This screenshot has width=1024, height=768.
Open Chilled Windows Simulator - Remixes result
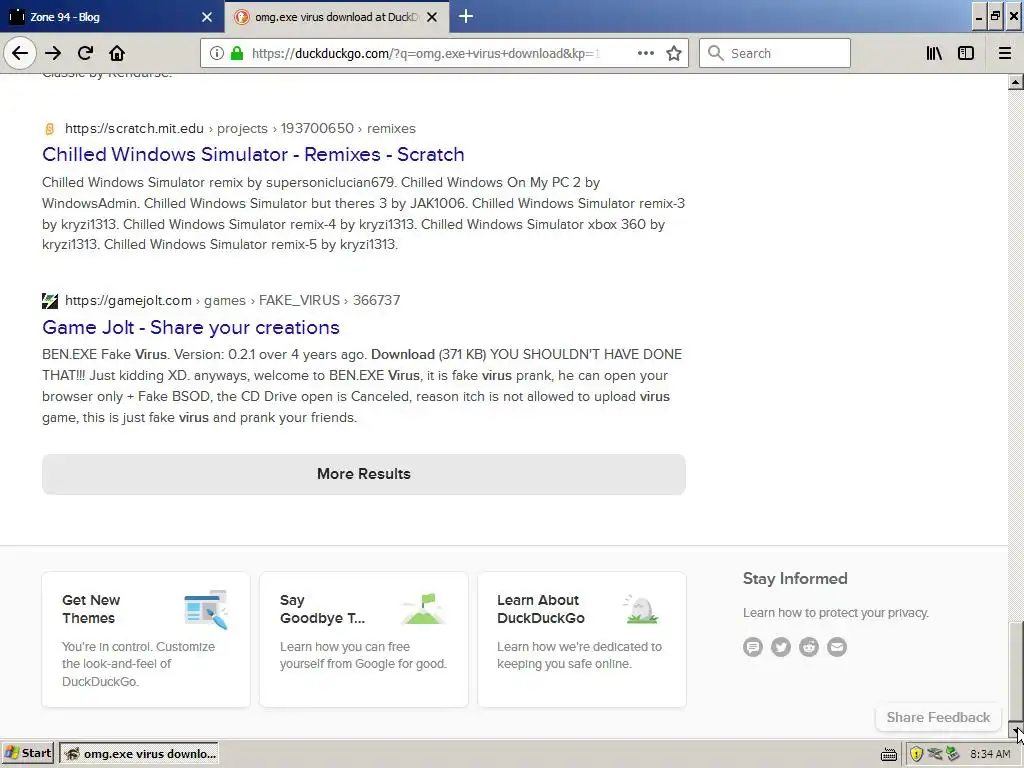click(x=253, y=154)
